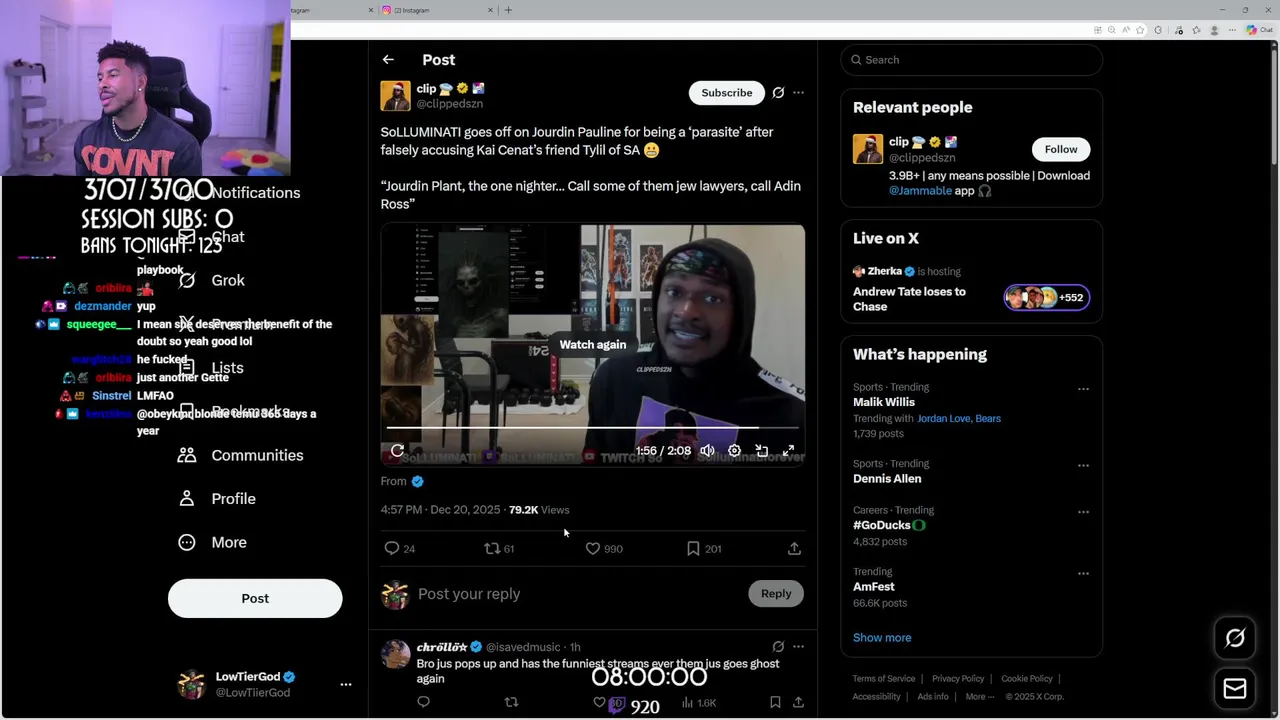Open the Dennis Allen trend
This screenshot has width=1280, height=720.
(887, 479)
